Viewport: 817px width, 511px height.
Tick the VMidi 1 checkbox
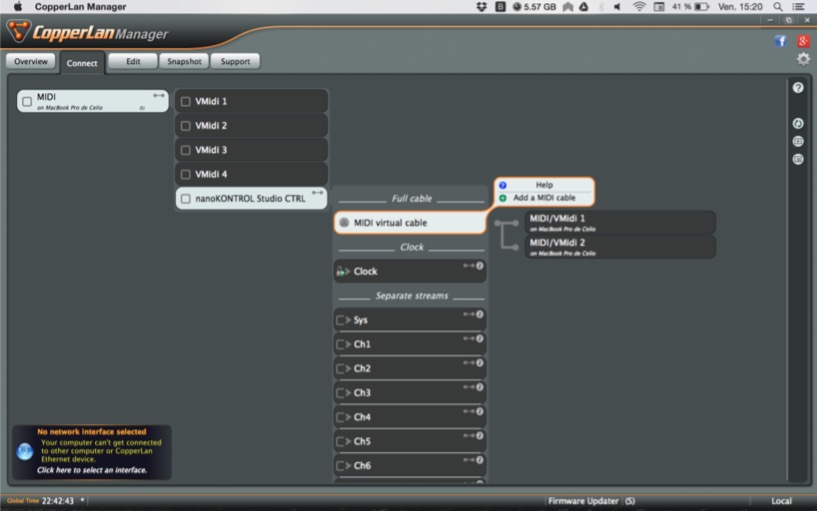tap(186, 102)
